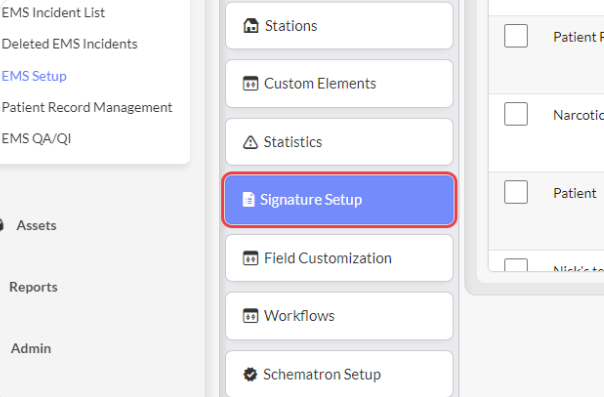
Task: Click the Signature Setup document icon
Action: [x=248, y=199]
